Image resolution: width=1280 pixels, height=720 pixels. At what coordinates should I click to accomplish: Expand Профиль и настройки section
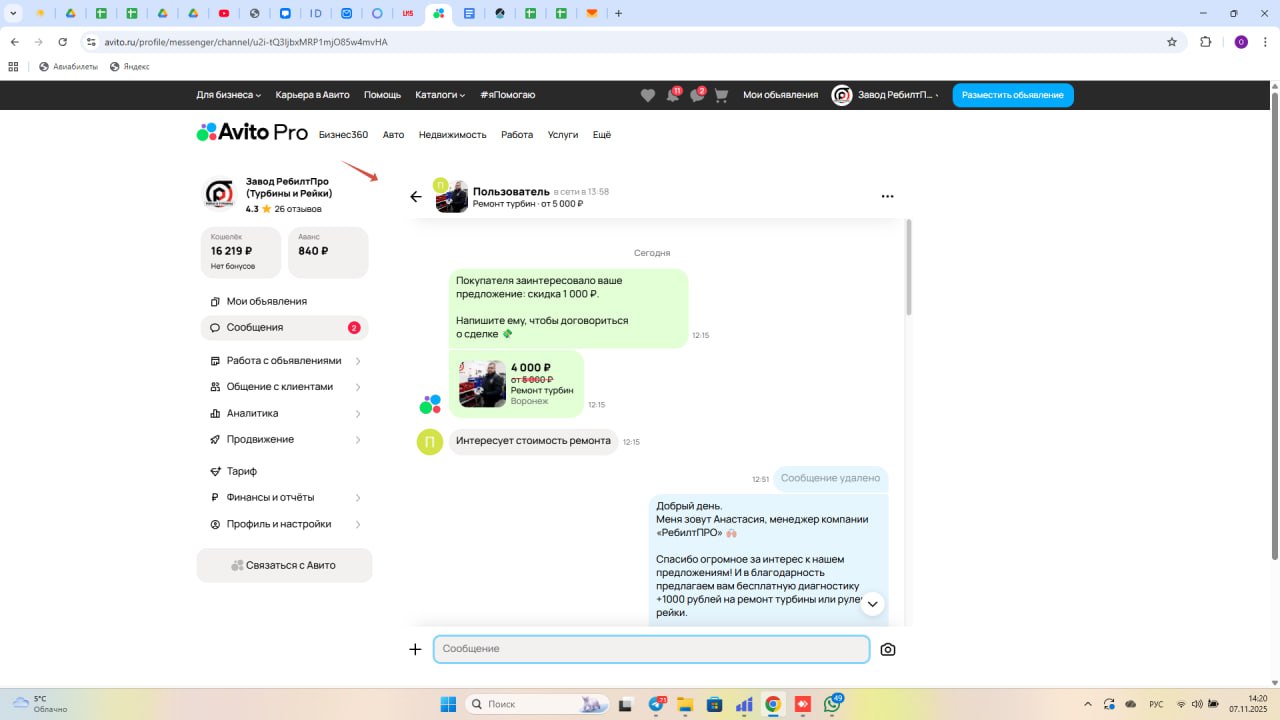284,524
